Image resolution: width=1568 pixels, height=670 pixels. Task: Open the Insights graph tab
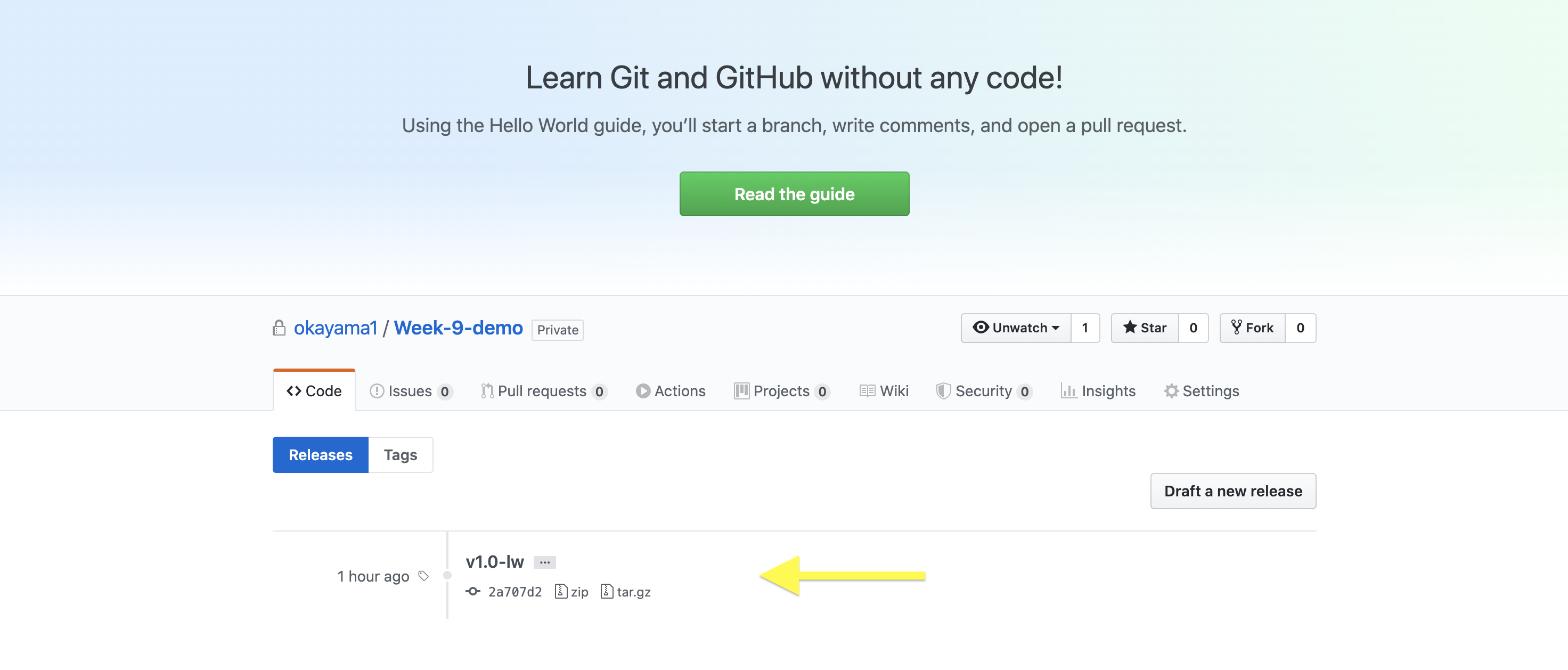[1098, 391]
